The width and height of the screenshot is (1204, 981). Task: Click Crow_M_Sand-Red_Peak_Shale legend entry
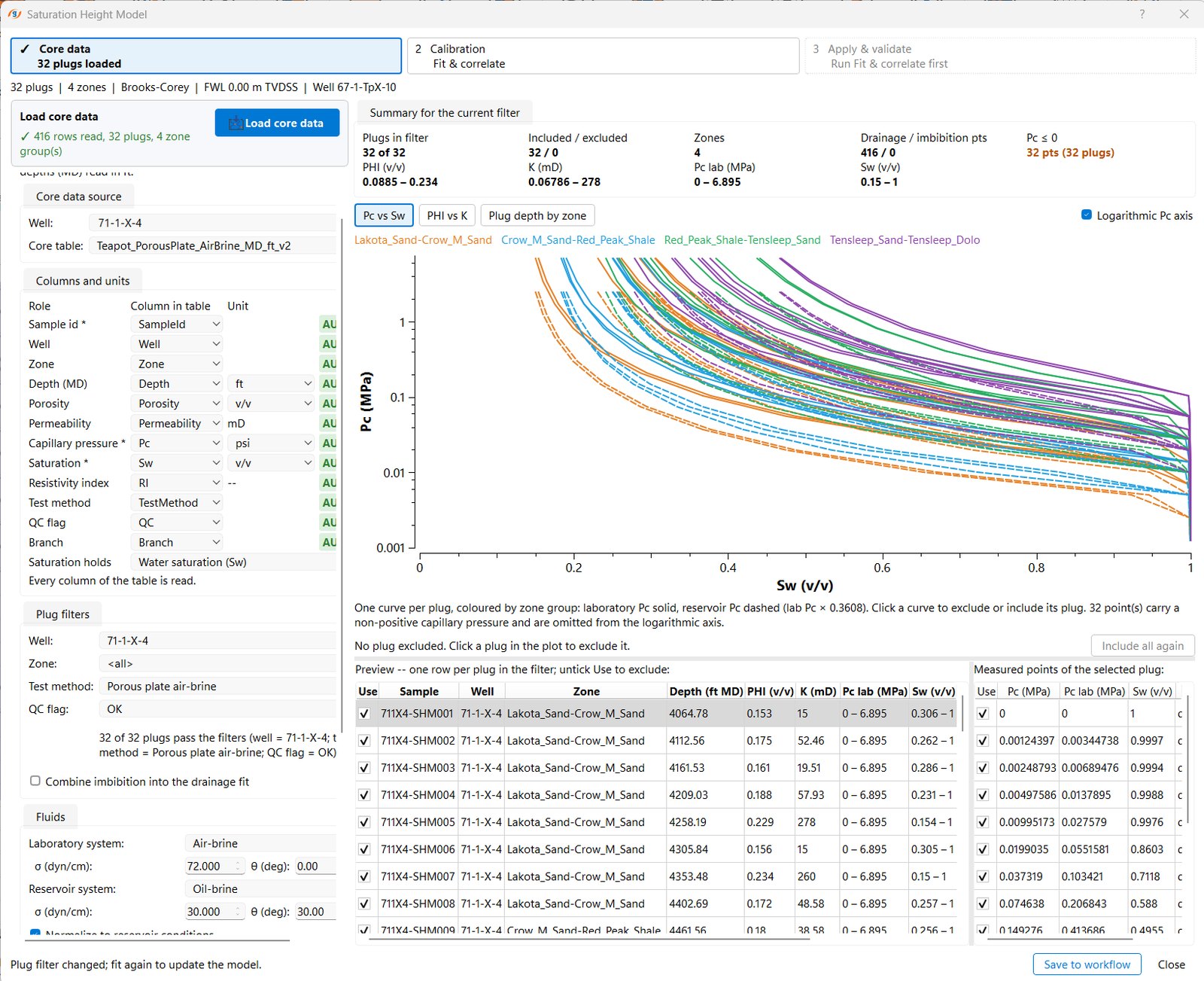578,240
